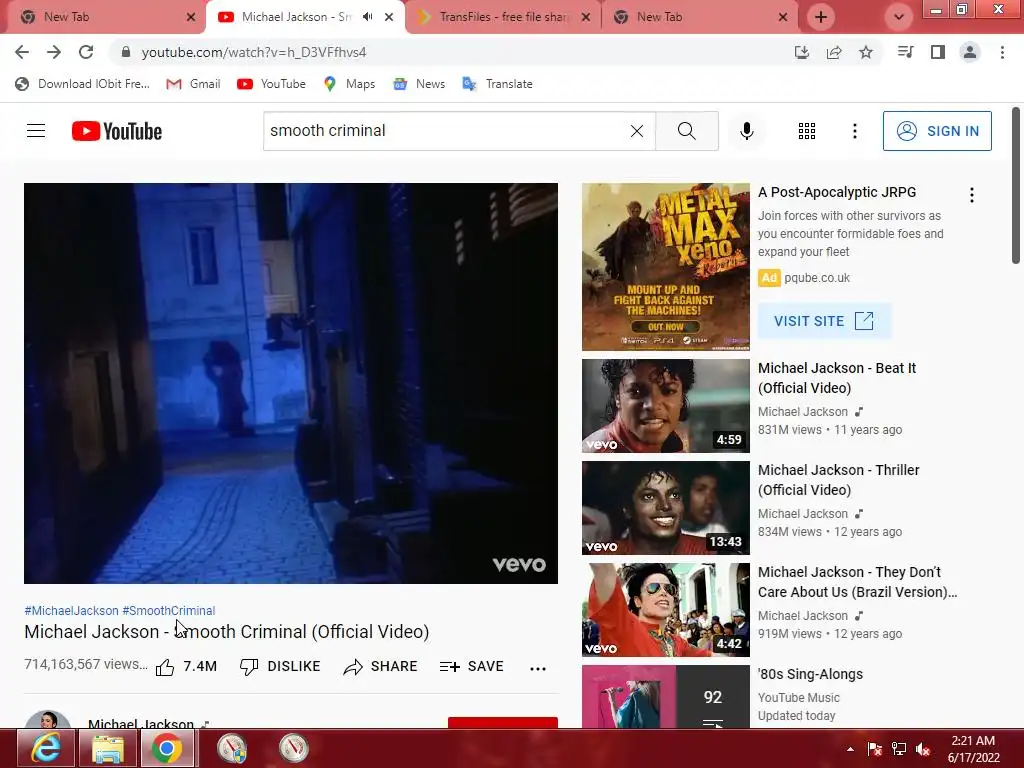Click the Chrome taskbar icon
Viewport: 1024px width, 768px height.
pyautogui.click(x=167, y=748)
